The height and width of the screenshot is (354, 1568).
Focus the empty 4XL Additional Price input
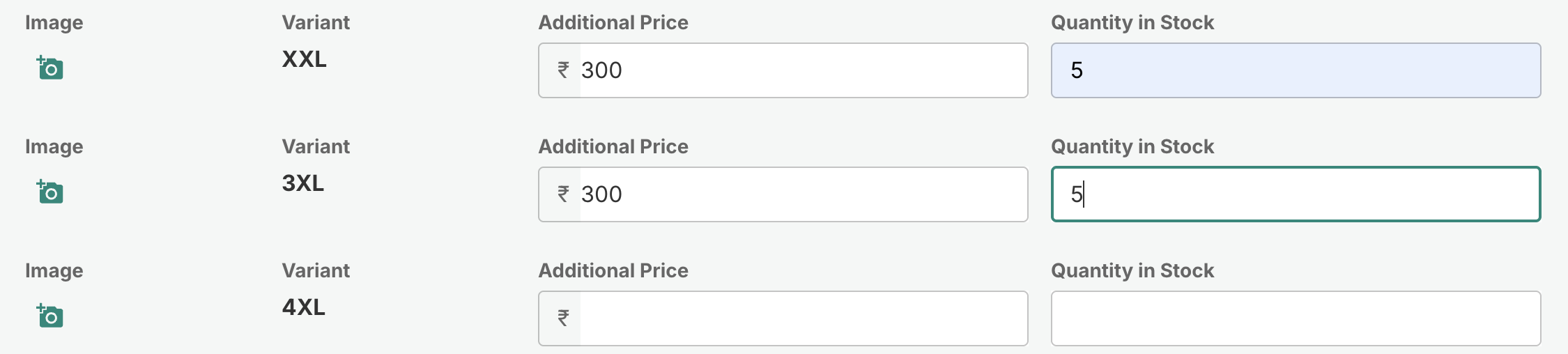(801, 318)
